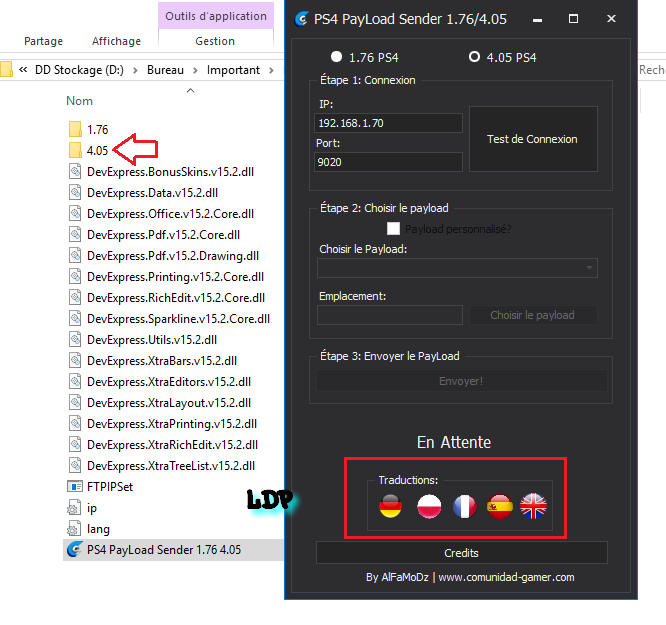
Task: Click the lang config file icon
Action: (x=74, y=529)
